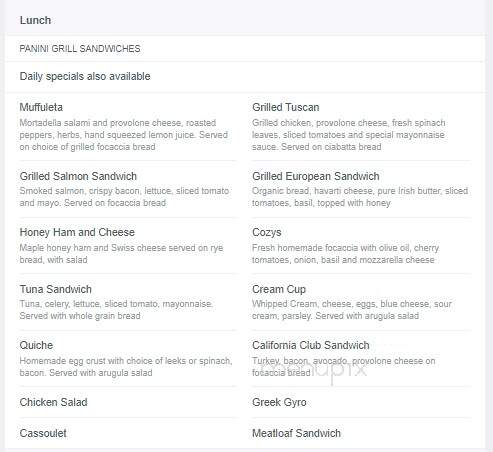493x452 pixels.
Task: Click the menupix watermark logo
Action: tap(313, 370)
